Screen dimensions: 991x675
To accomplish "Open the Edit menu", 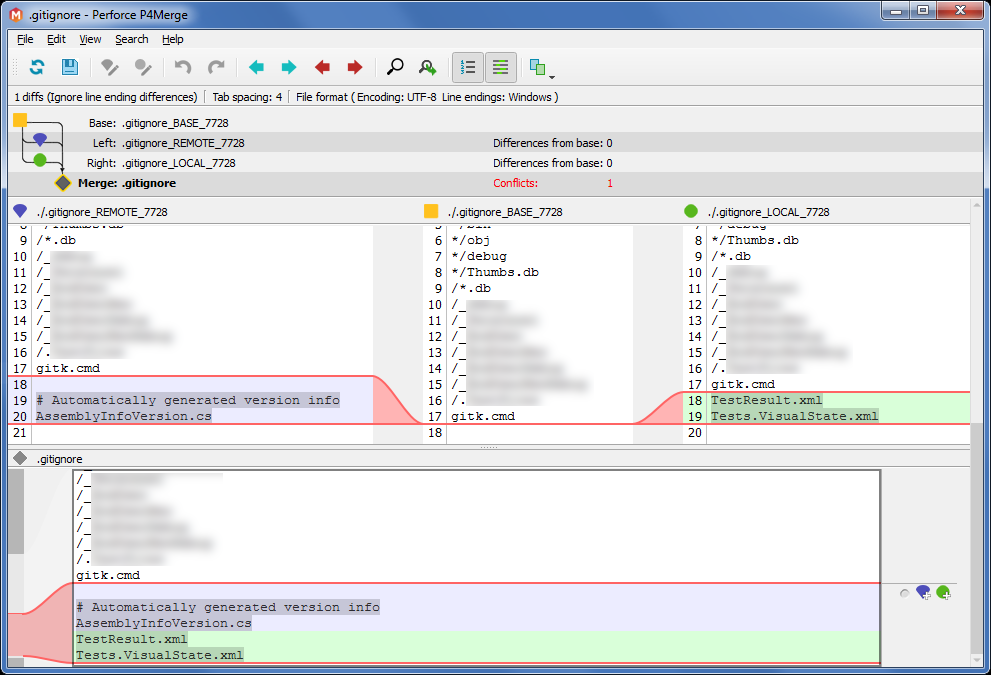I will (x=56, y=39).
